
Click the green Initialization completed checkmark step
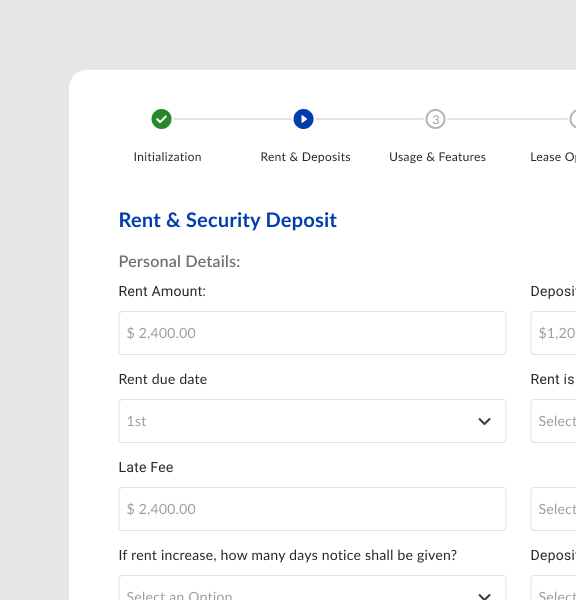coord(161,119)
